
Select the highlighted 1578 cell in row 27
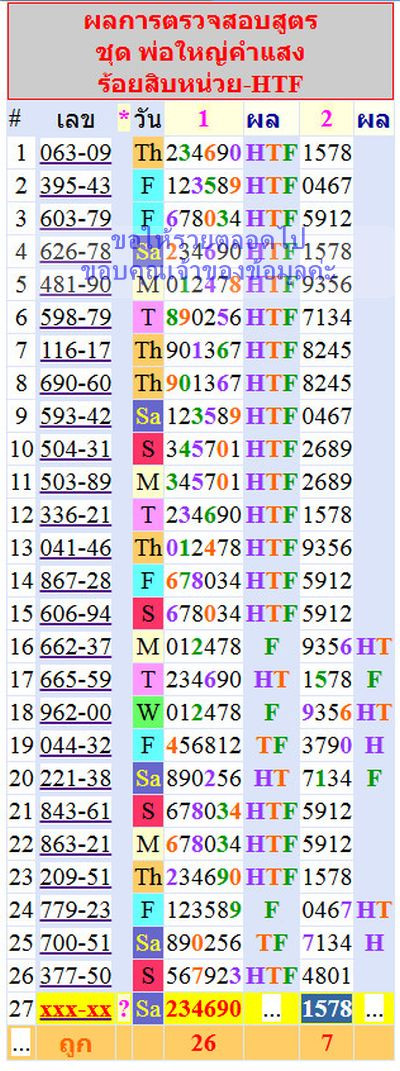point(326,1008)
